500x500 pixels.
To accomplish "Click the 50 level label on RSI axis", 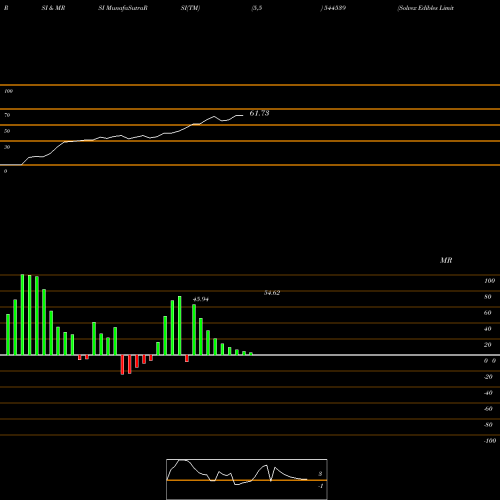I will point(7,131).
